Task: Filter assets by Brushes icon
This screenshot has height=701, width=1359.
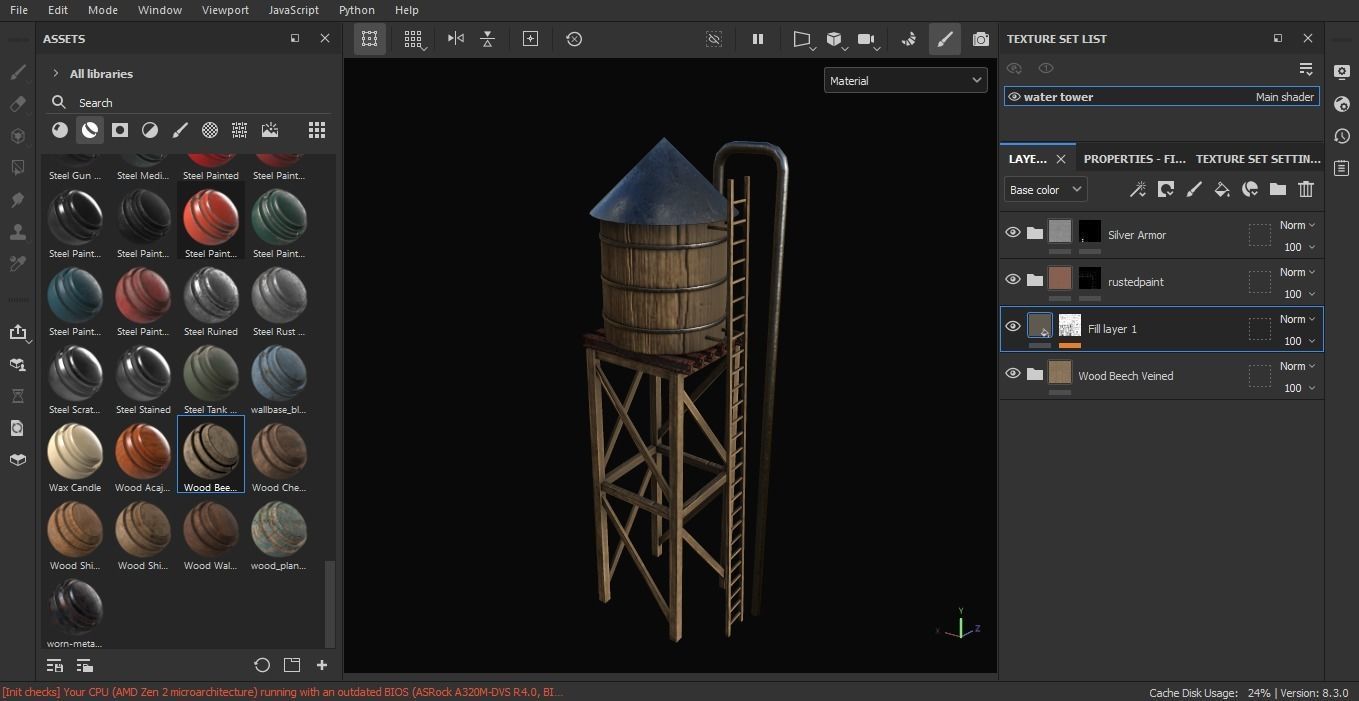Action: coord(180,130)
